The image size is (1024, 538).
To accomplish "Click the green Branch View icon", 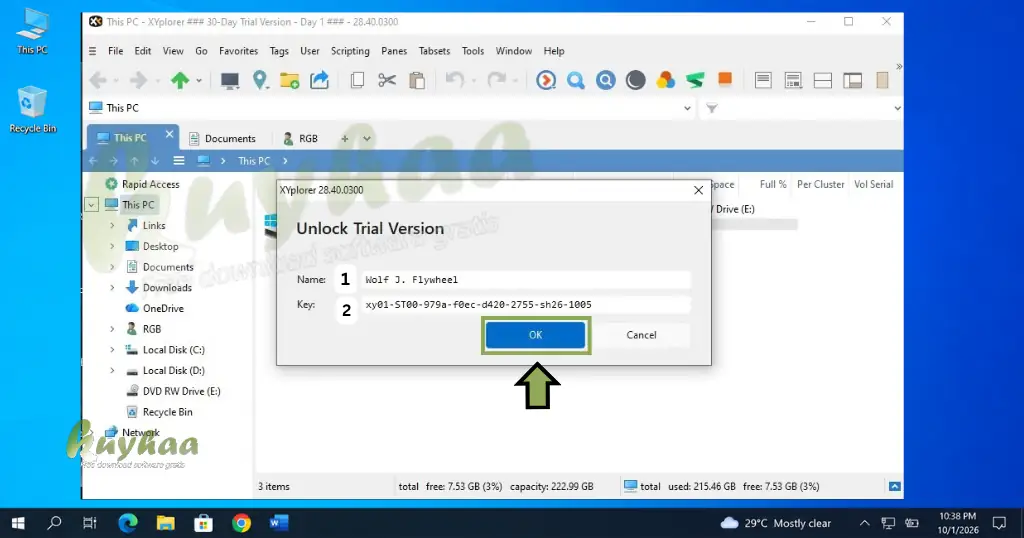I will 695,80.
